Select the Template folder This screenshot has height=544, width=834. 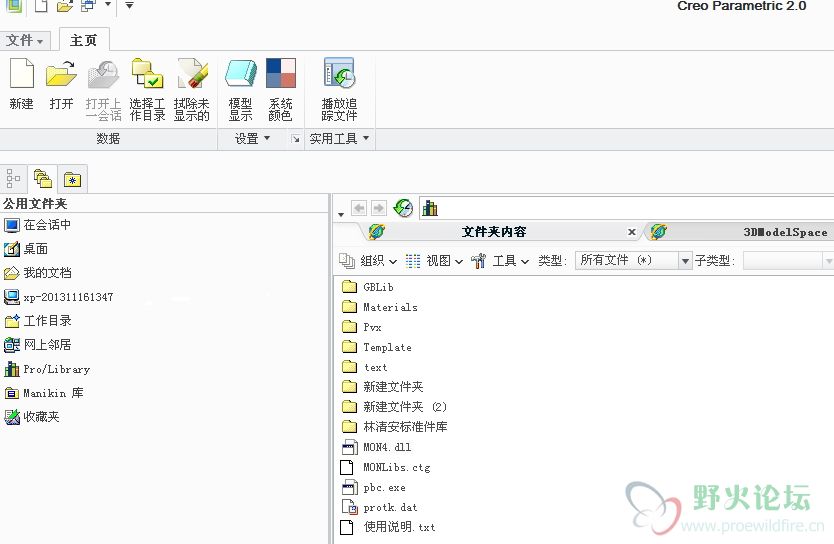pos(377,347)
